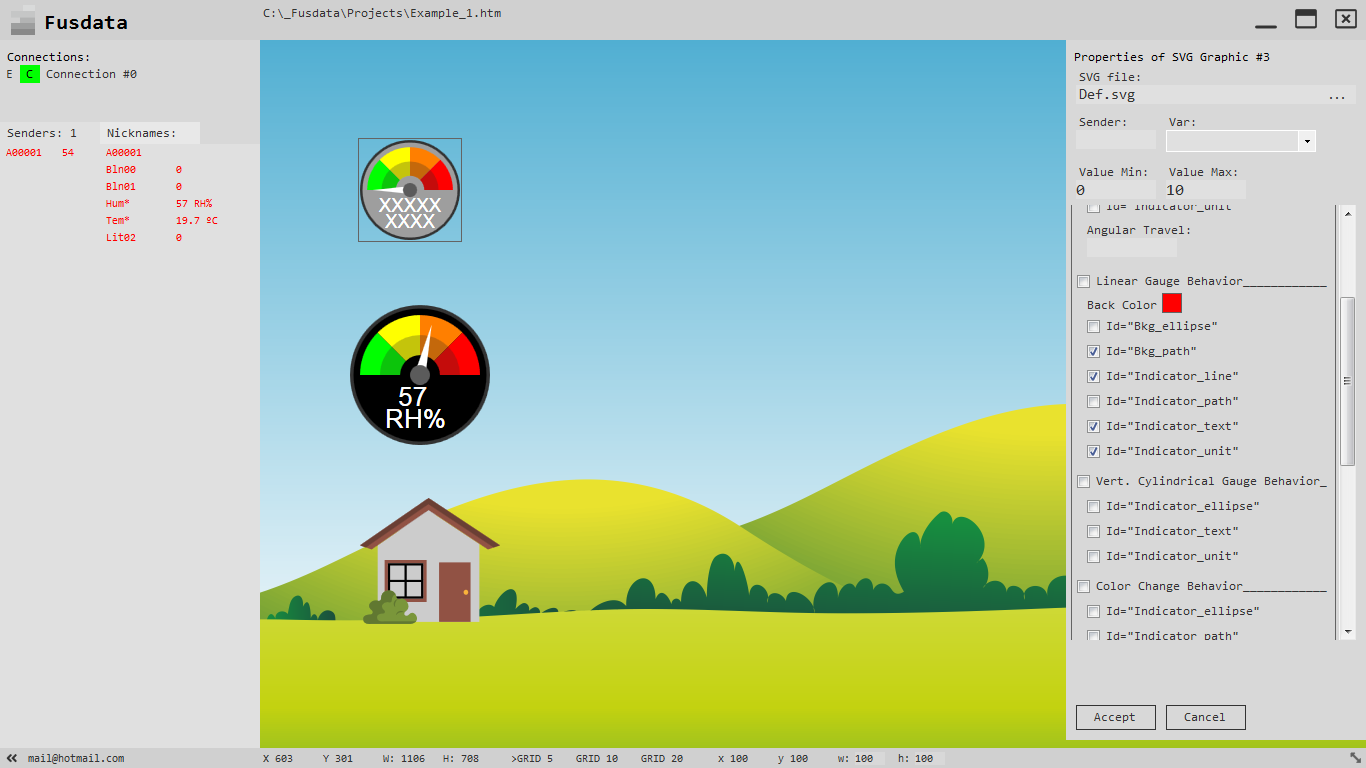
Task: Check Id="Indicator_ellipse" under Vert. Cylindrical Gauge
Action: pos(1093,506)
